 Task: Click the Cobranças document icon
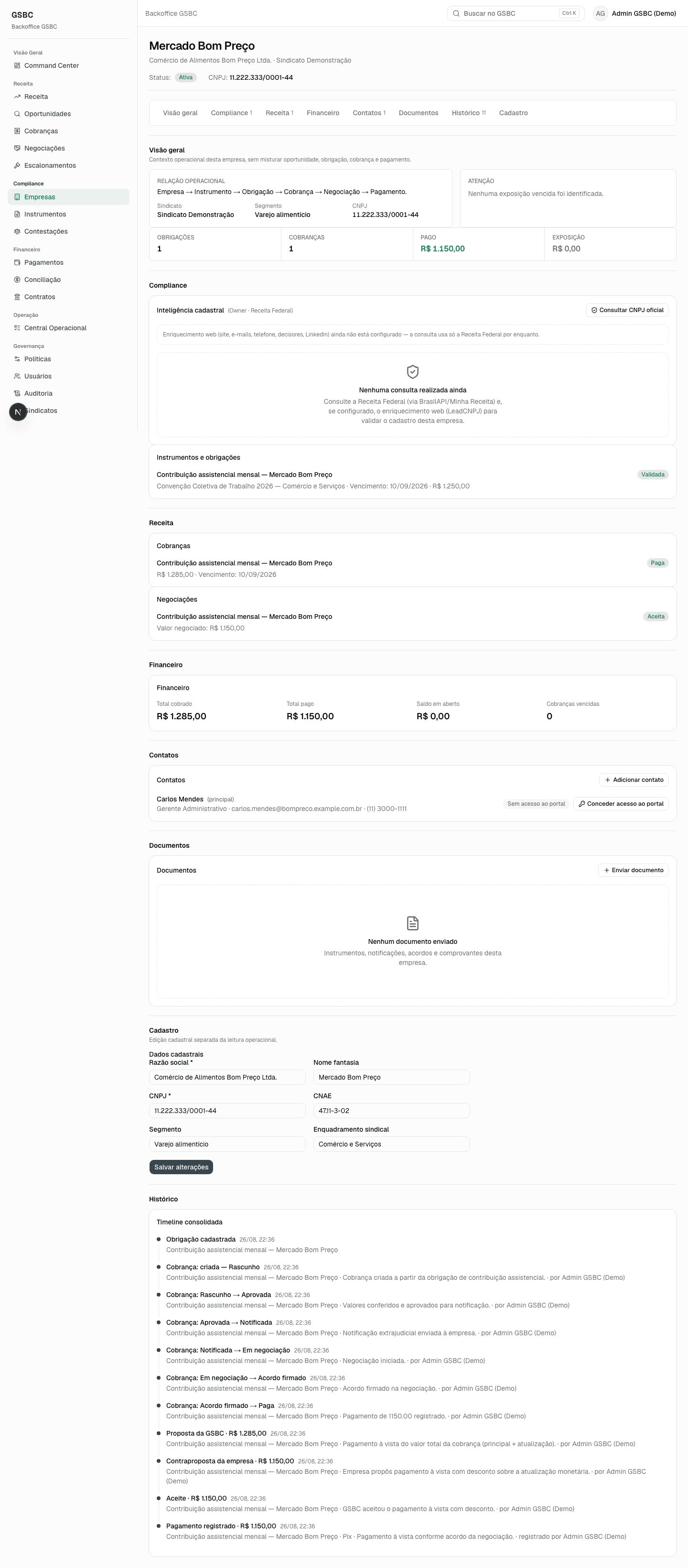(x=17, y=131)
